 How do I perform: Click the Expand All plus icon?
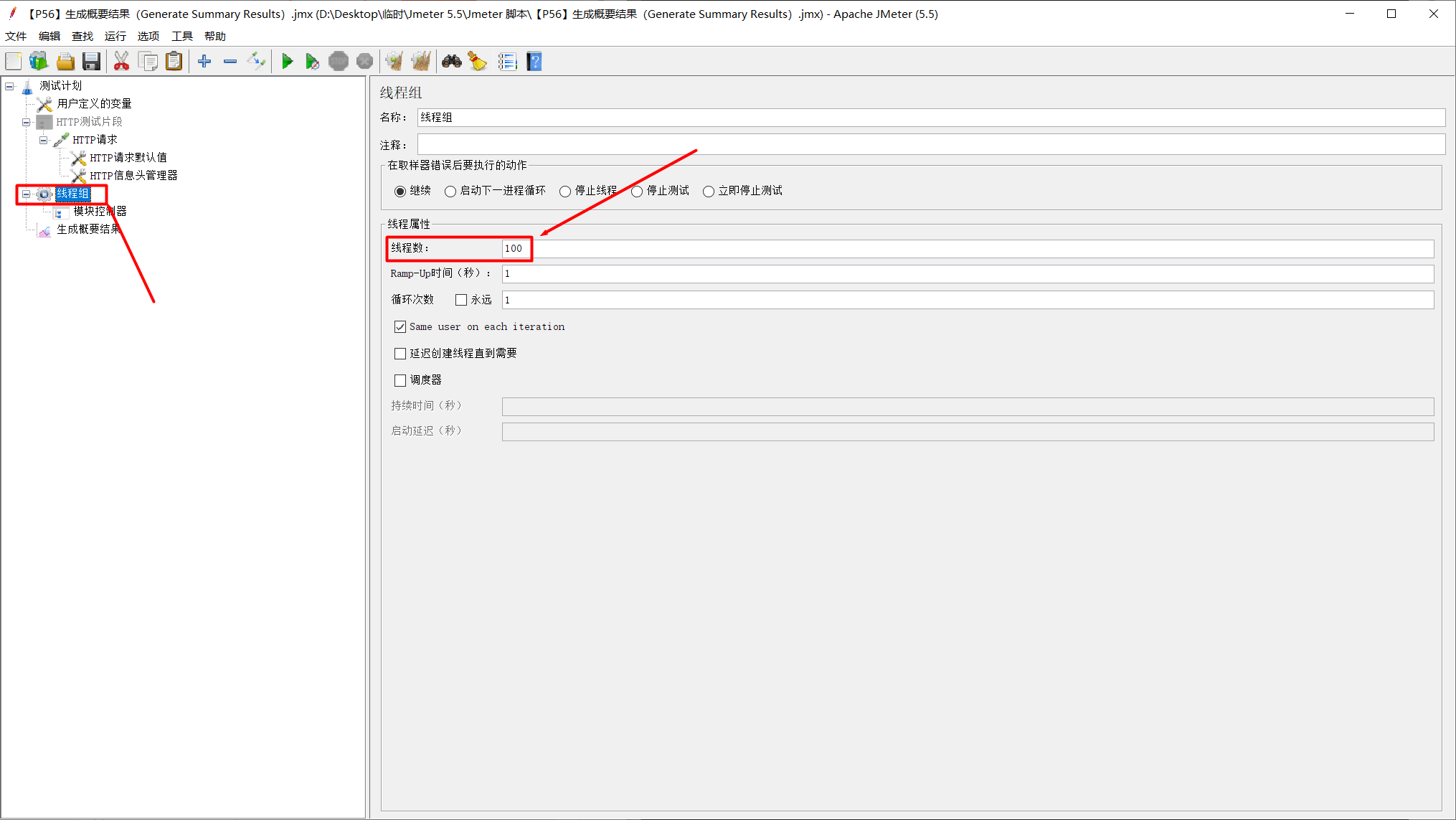click(x=204, y=62)
